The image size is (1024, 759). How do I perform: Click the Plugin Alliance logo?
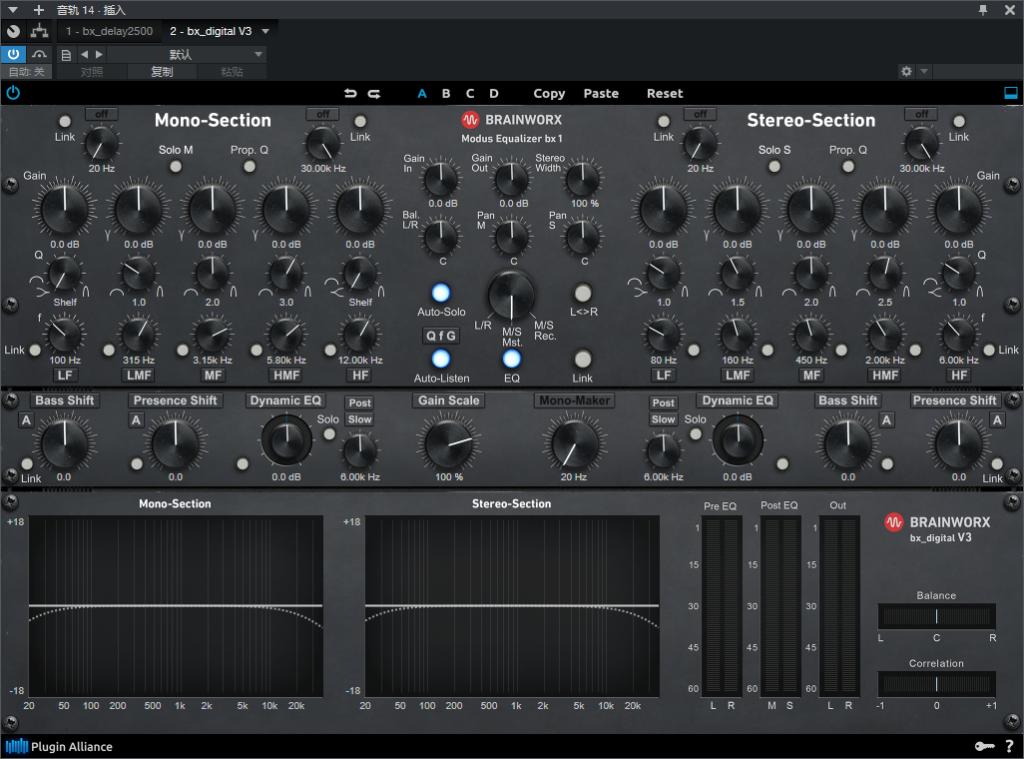click(x=59, y=746)
